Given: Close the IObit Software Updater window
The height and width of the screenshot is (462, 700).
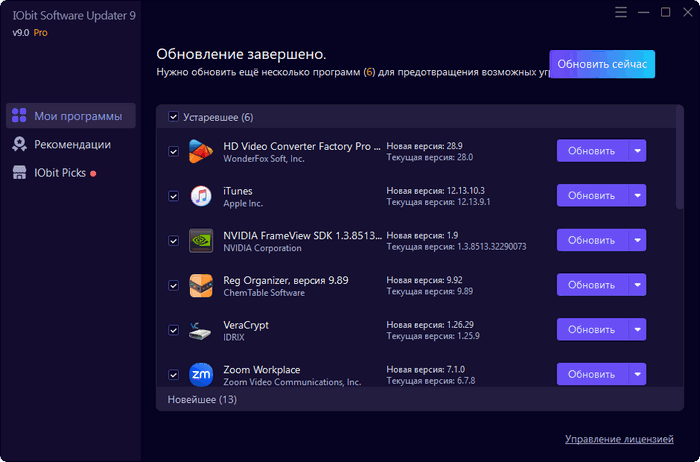Looking at the screenshot, I should coord(688,12).
